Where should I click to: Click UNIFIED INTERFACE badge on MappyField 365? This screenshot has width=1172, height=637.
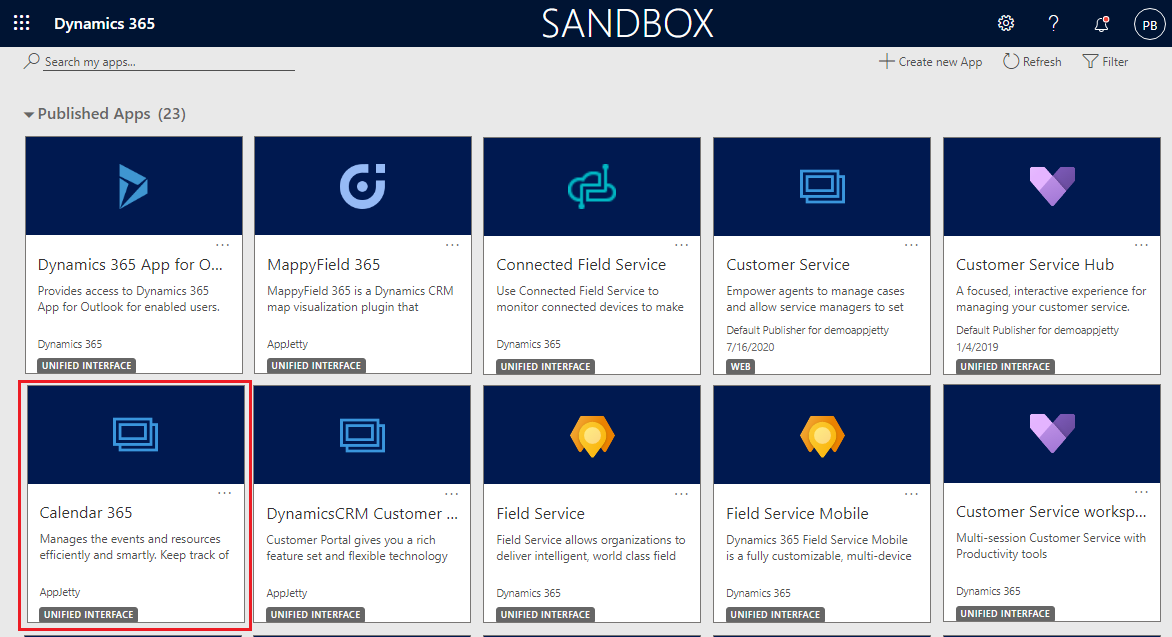pos(316,366)
